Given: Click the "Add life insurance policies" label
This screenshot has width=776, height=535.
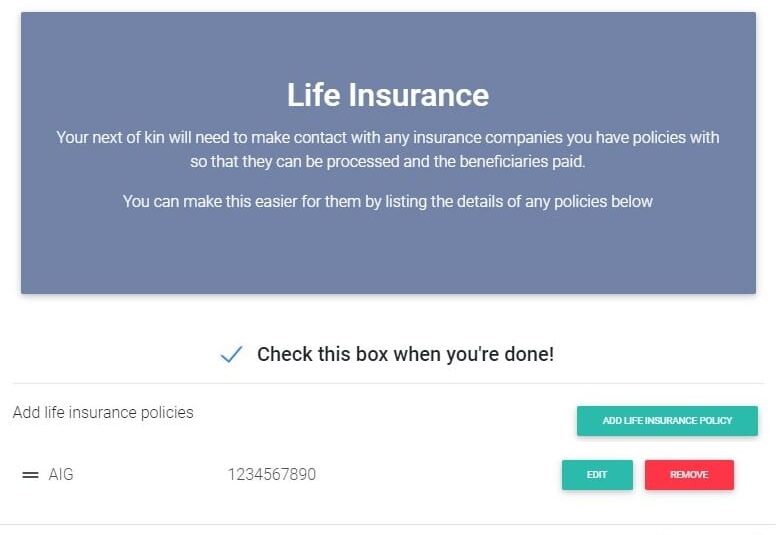Looking at the screenshot, I should (103, 412).
